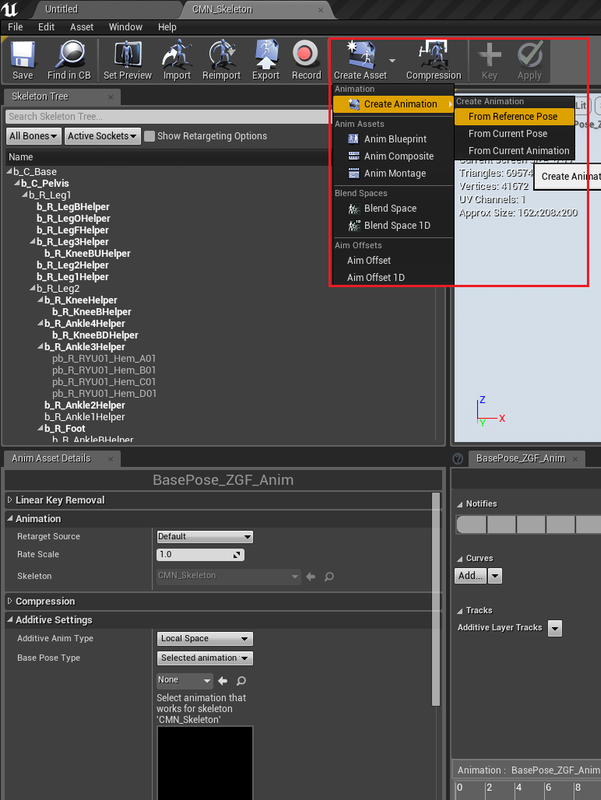Open Base Pose Type dropdown
Image resolution: width=601 pixels, height=800 pixels.
(205, 658)
